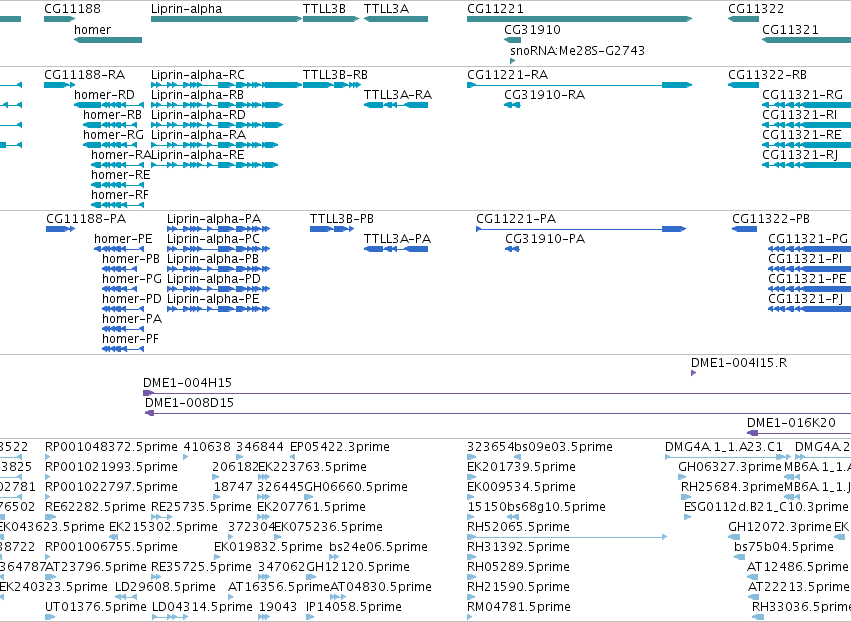This screenshot has width=851, height=622.
Task: Select BAC clone DME1-004H15
Action: click(187, 383)
